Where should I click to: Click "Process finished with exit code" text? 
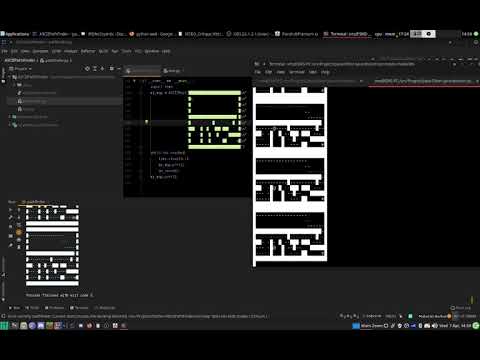(x=59, y=295)
